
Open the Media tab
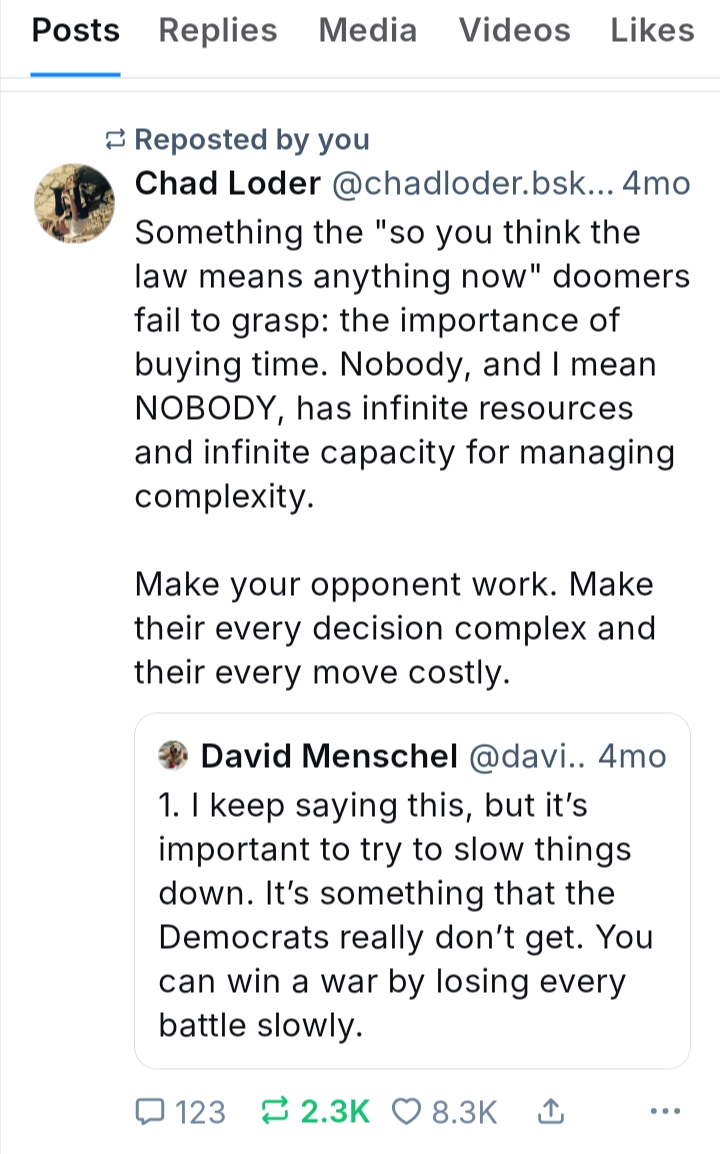[x=367, y=31]
